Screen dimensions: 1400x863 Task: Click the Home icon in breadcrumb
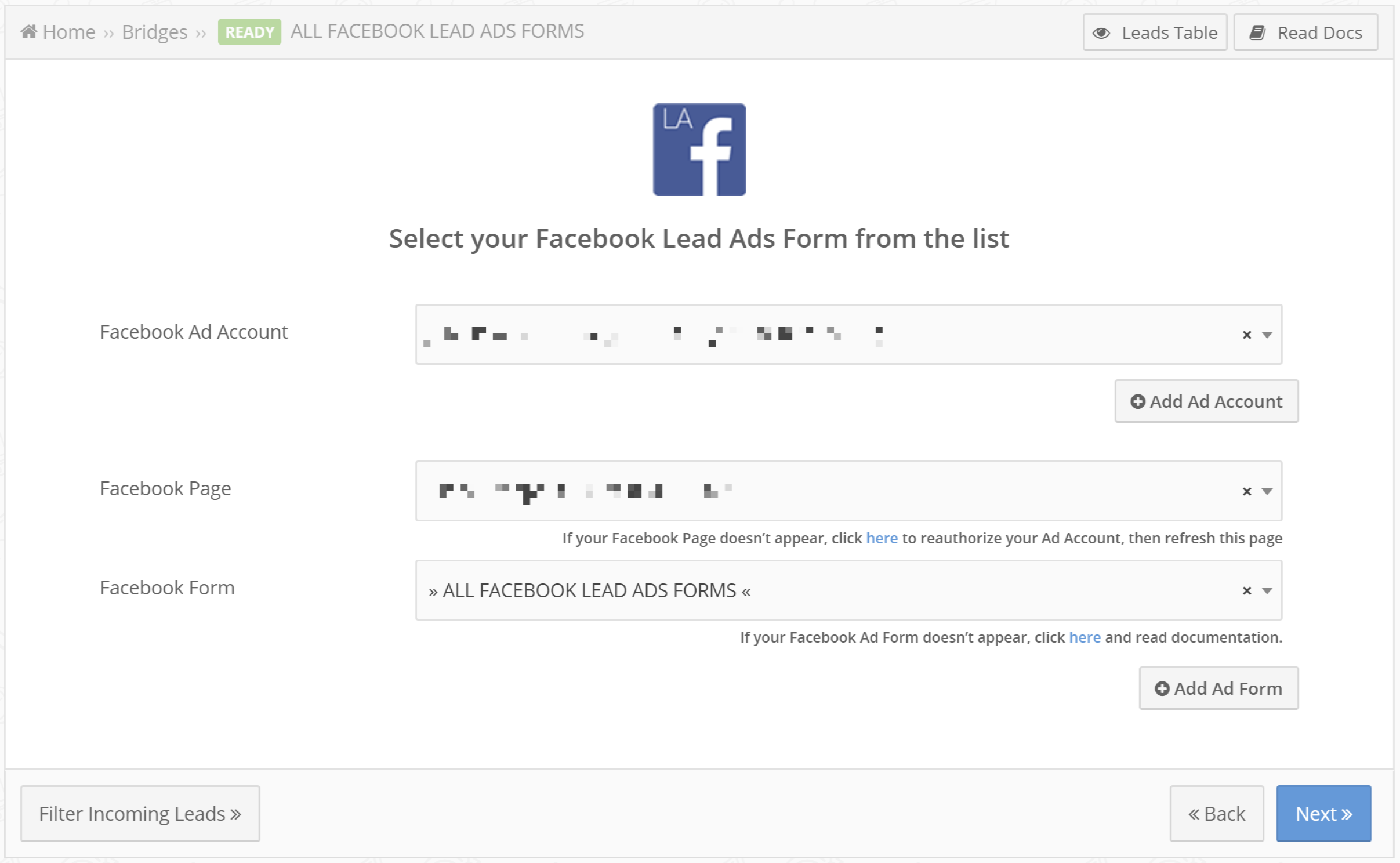coord(29,31)
